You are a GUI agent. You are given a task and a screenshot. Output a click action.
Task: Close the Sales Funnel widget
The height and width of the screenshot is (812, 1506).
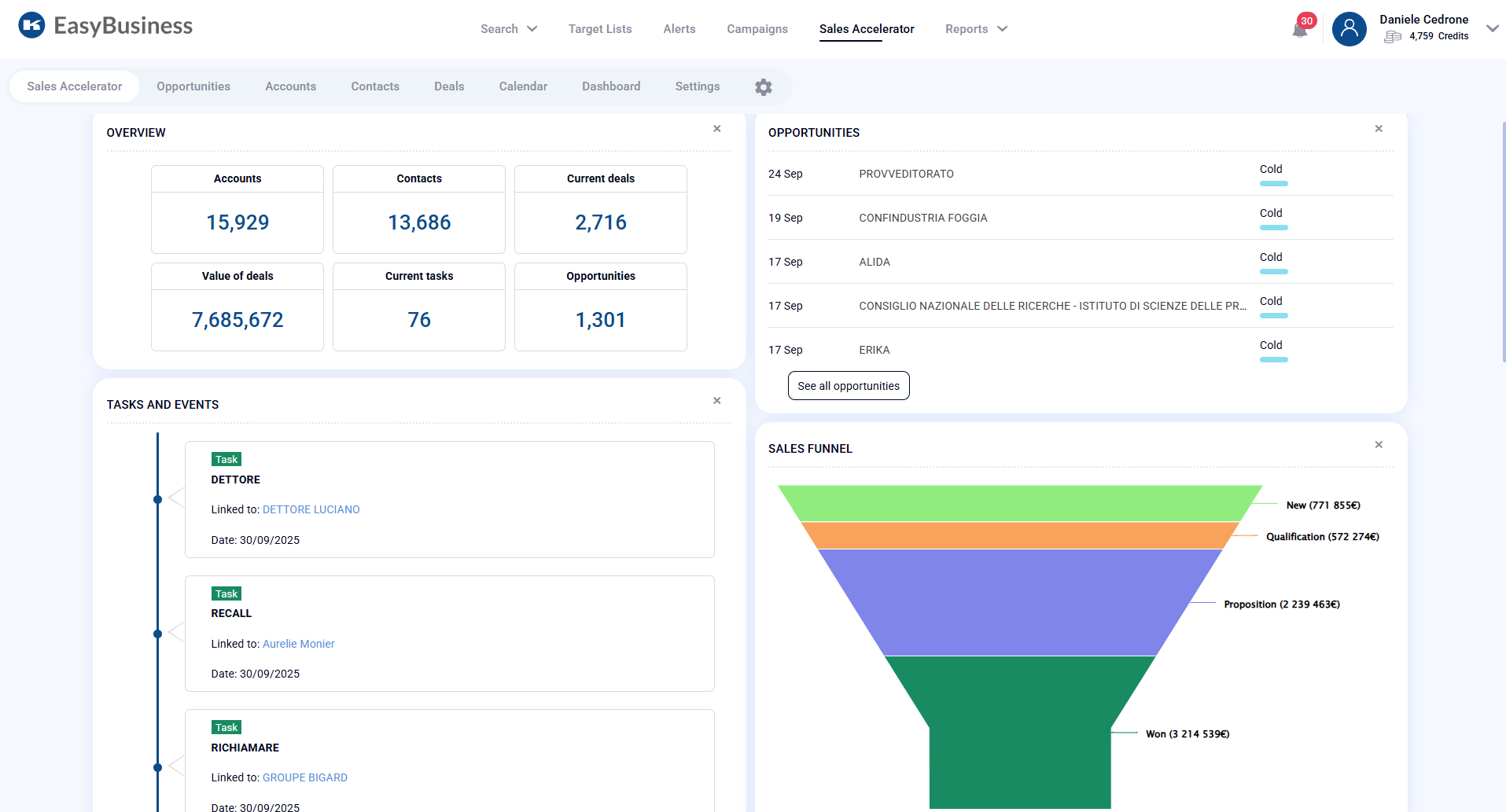pyautogui.click(x=1379, y=444)
